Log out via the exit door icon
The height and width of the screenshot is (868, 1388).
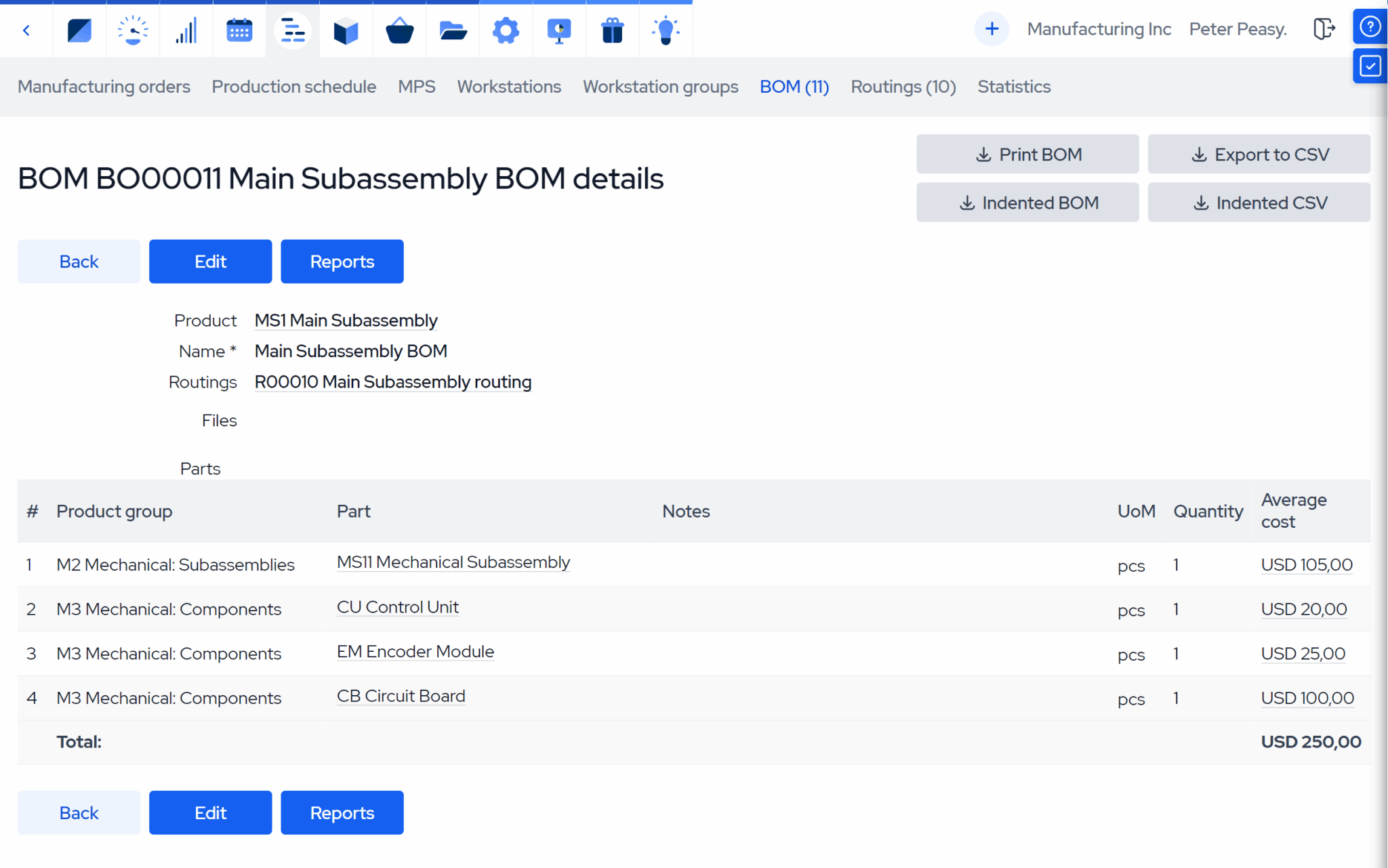coord(1324,30)
